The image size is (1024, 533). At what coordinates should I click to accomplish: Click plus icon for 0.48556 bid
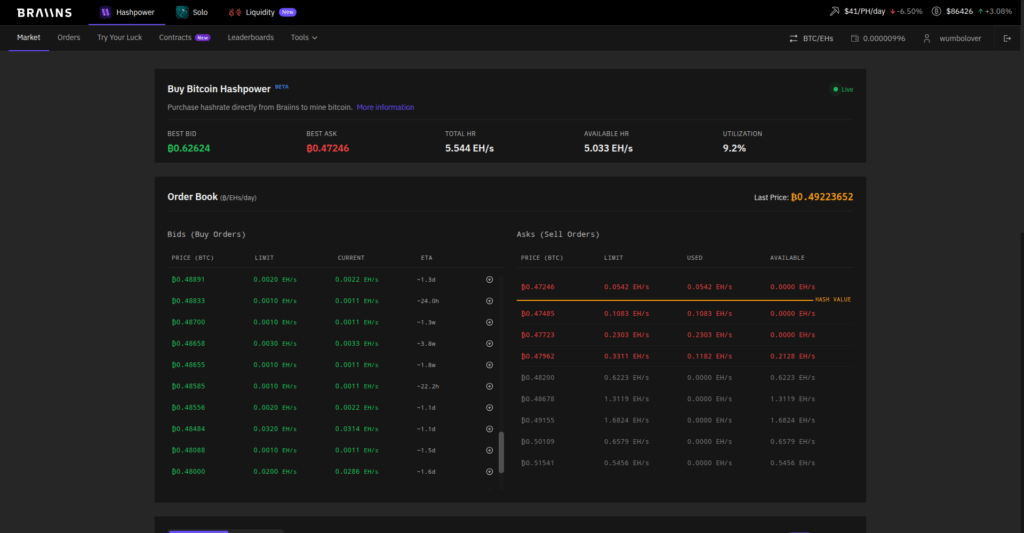pos(489,408)
